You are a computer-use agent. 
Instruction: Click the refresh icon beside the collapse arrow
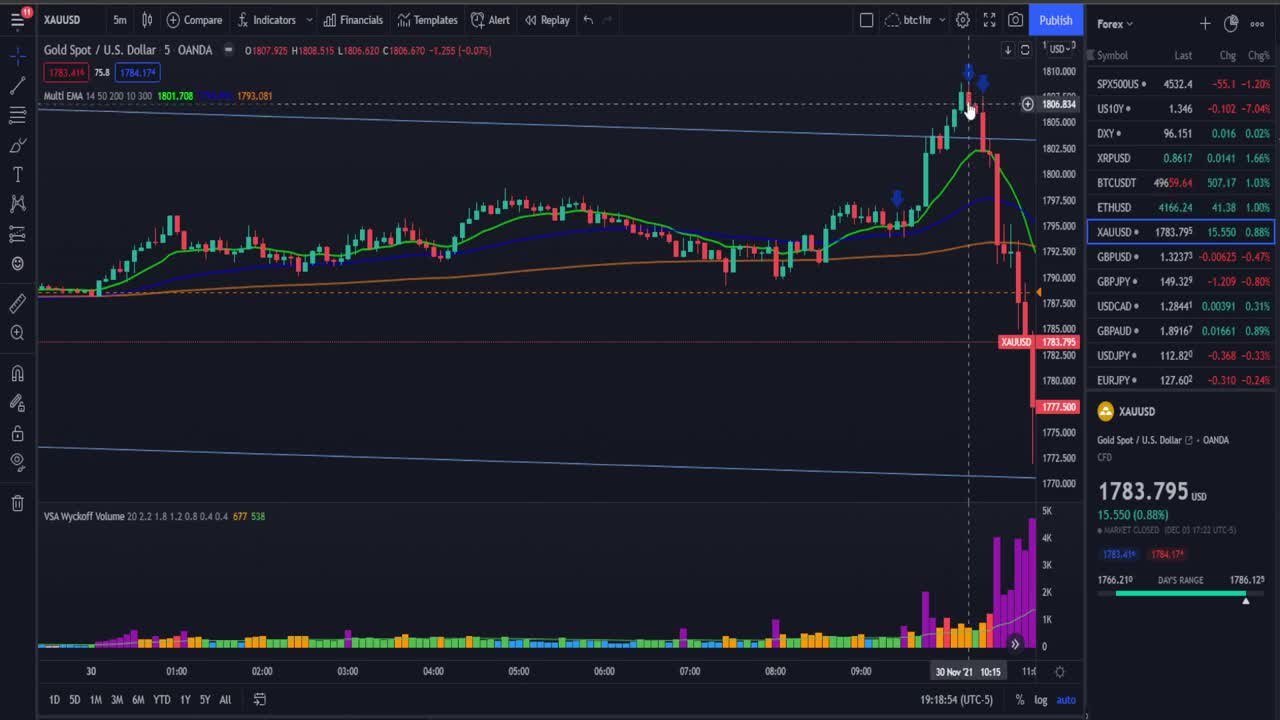pos(1025,50)
